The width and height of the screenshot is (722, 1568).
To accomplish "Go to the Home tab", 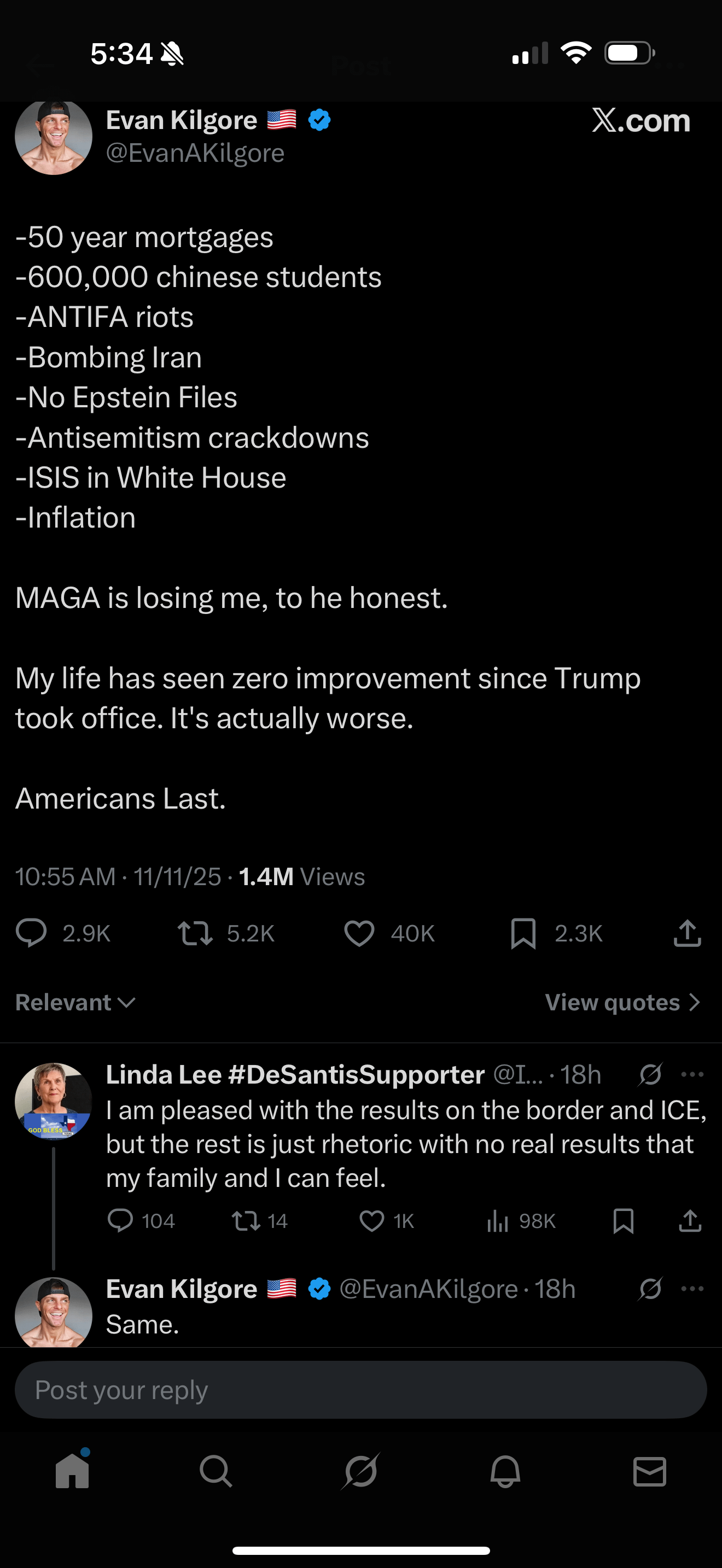I will click(72, 1472).
